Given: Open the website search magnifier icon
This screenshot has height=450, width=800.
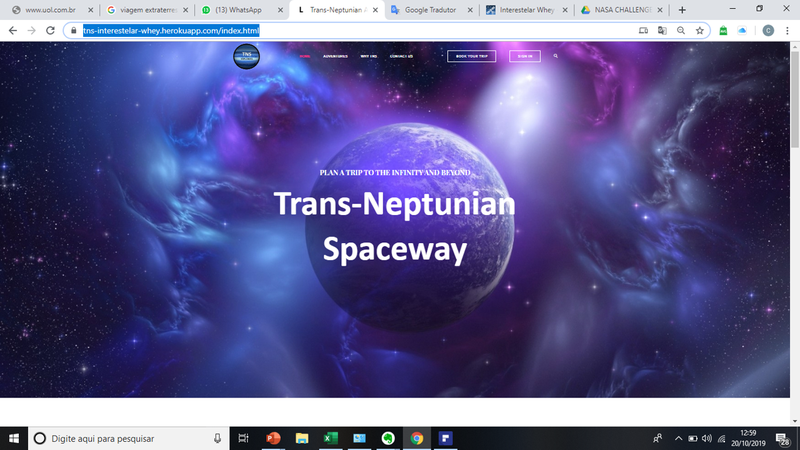Looking at the screenshot, I should pyautogui.click(x=555, y=56).
